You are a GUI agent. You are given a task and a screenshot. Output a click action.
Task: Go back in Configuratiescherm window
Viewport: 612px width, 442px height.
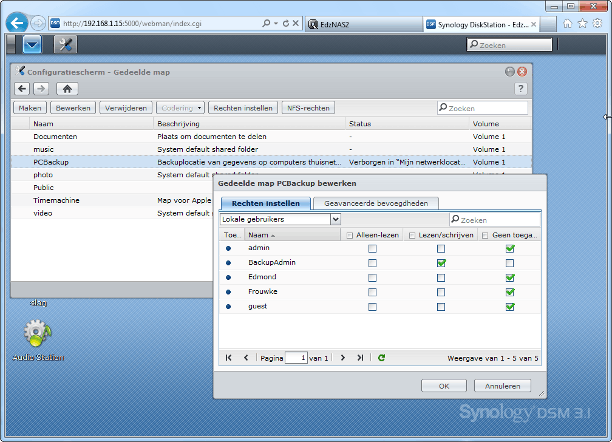coord(22,89)
